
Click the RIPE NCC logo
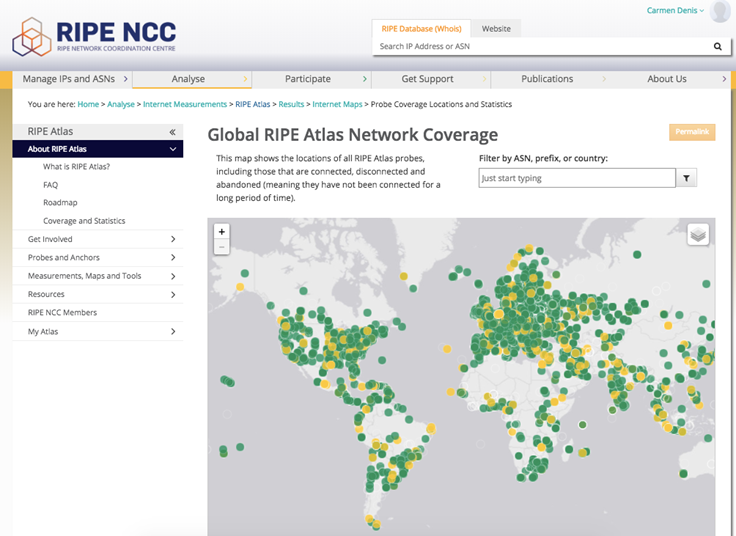click(94, 37)
